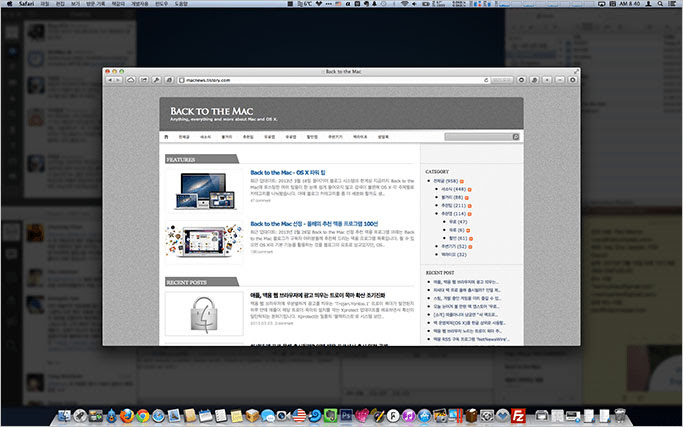Open the category link with count (211)
The width and height of the screenshot is (683, 427).
[453, 205]
